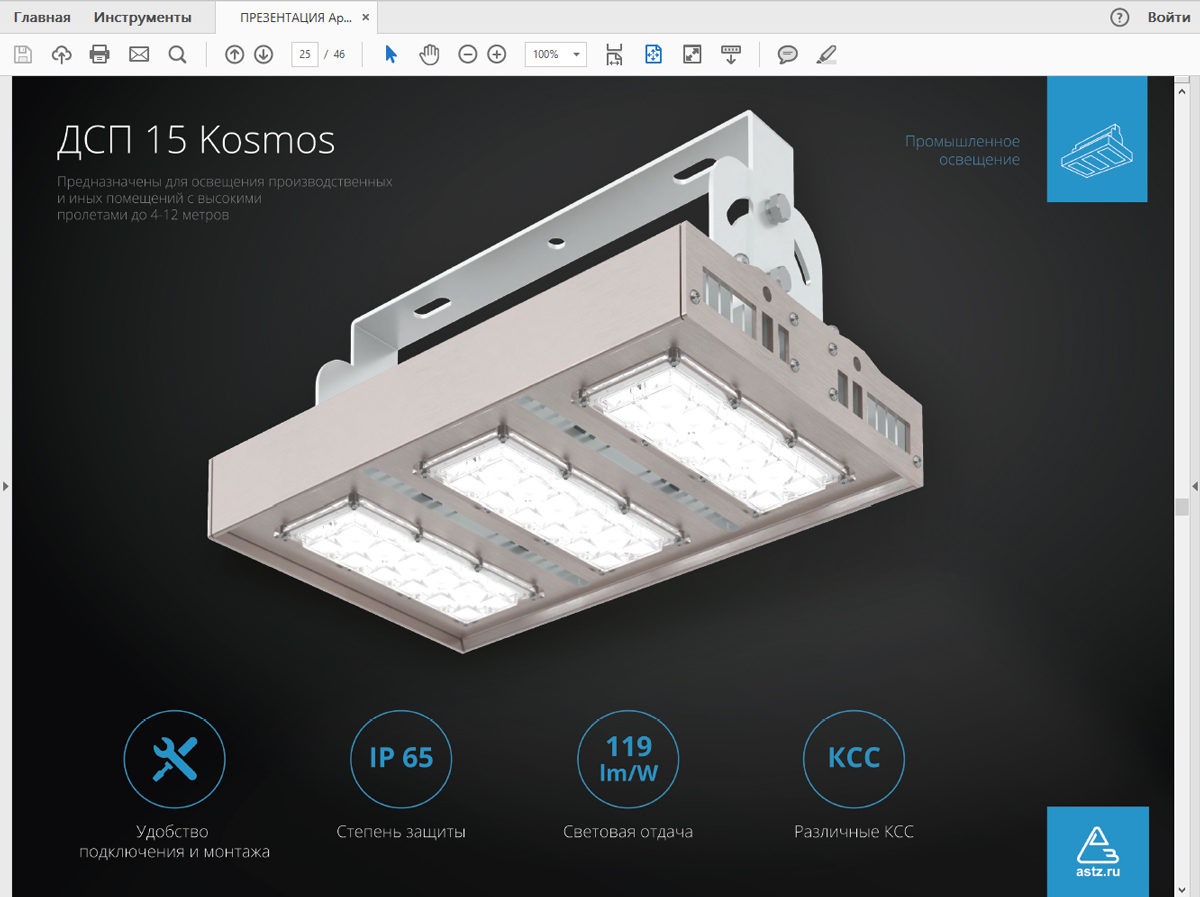Click the ДСП 15 Kosmos heading

196,140
